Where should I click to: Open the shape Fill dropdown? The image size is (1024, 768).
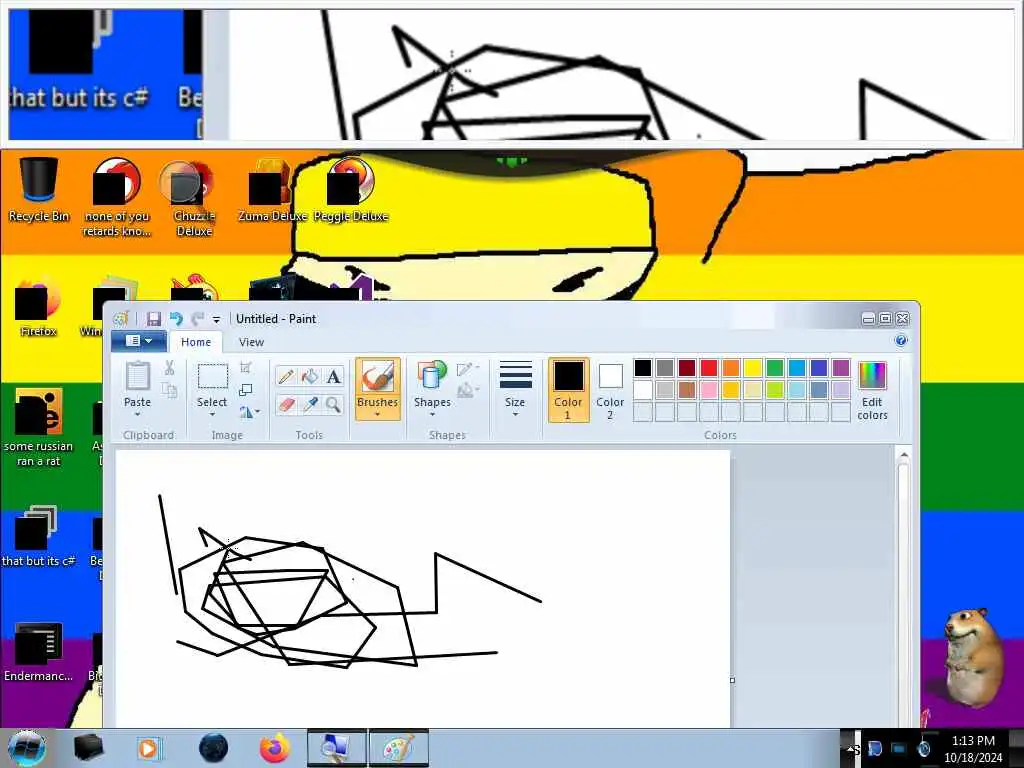468,391
